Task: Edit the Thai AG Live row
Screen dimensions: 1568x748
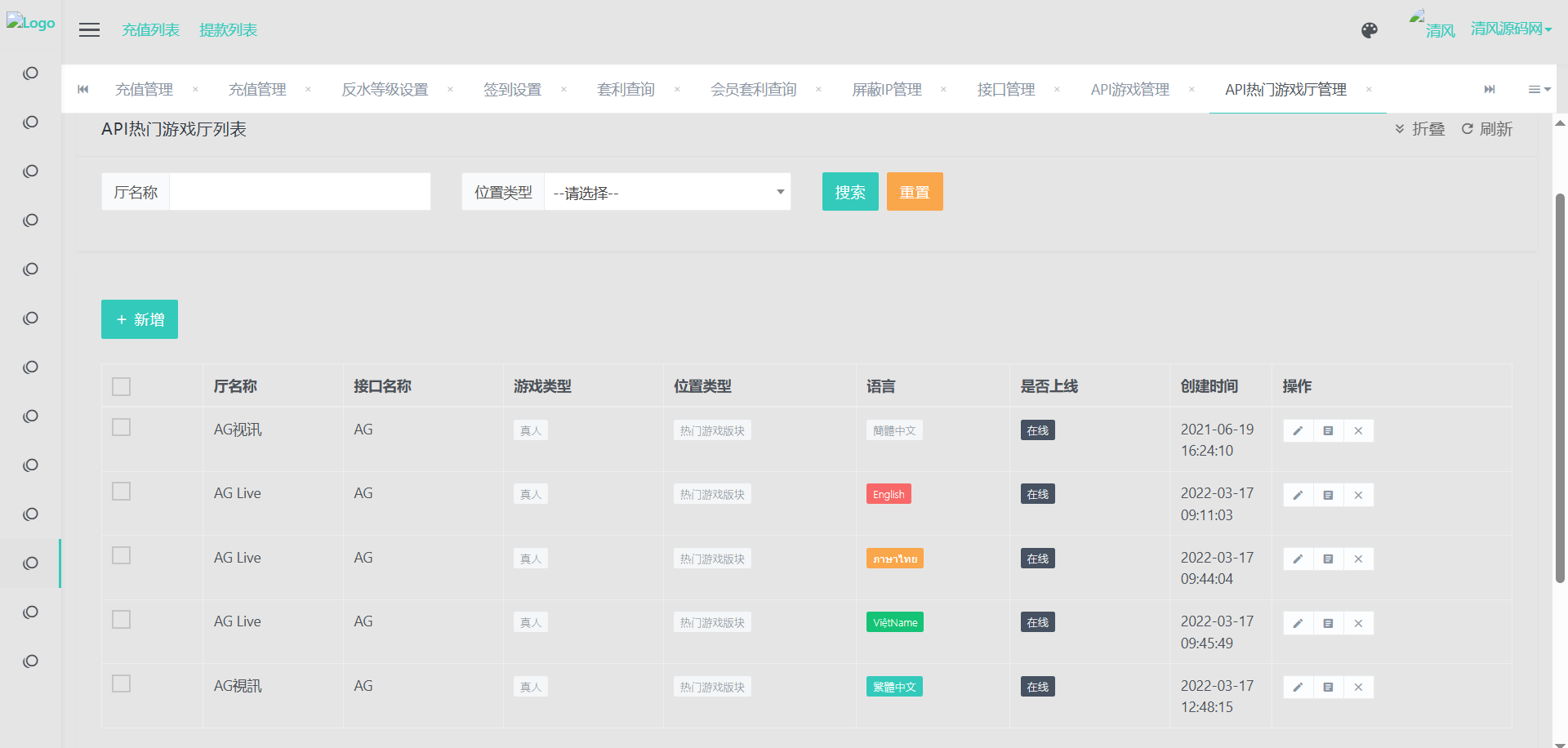Action: point(1298,559)
